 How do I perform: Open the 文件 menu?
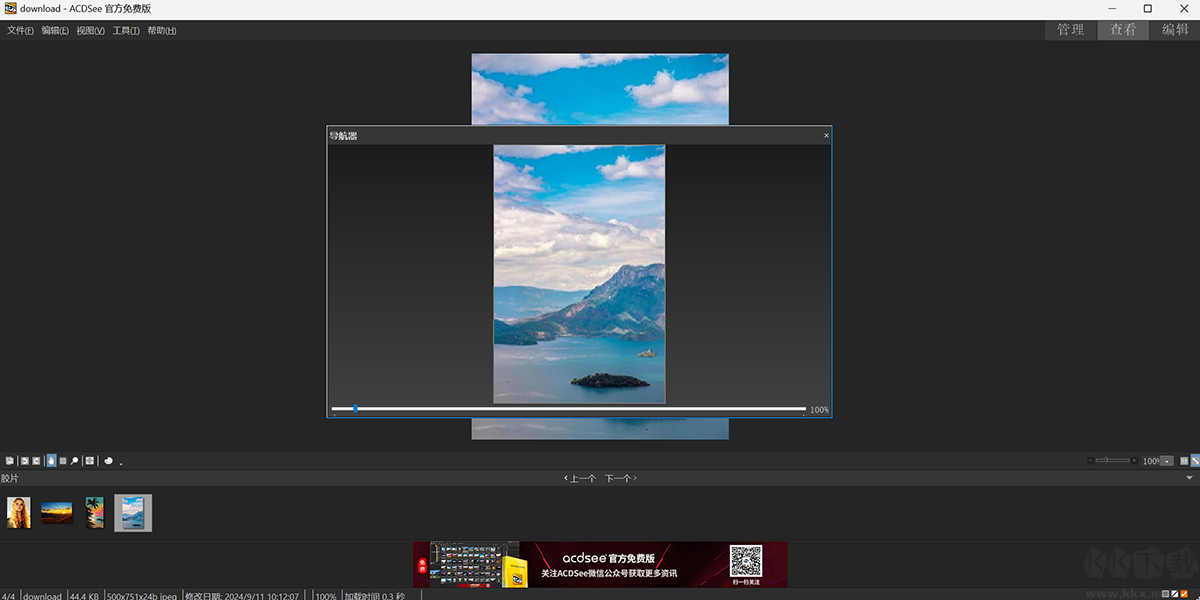tap(20, 31)
